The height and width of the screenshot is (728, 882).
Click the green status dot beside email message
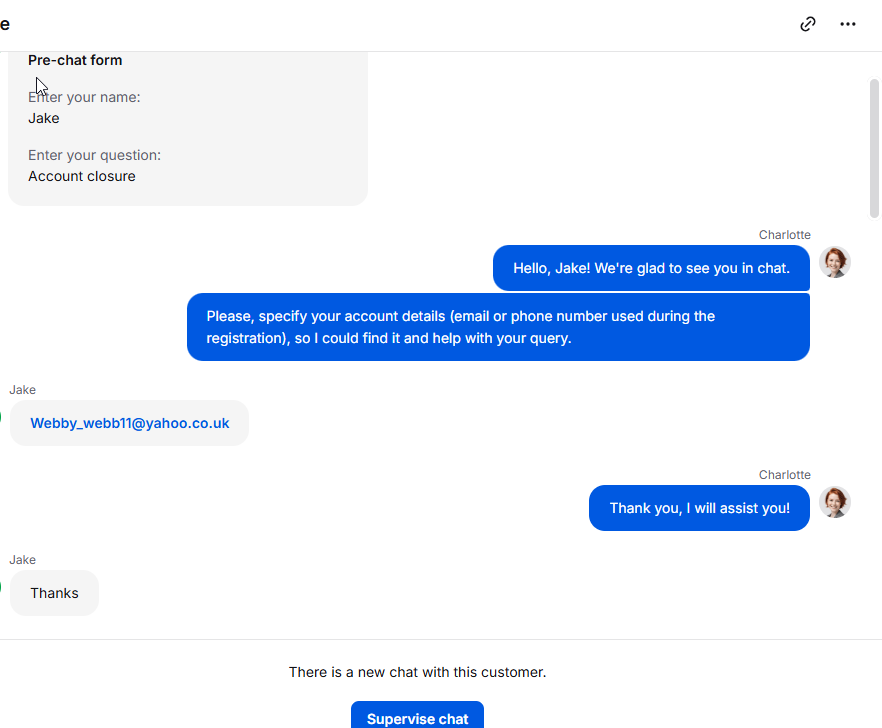pyautogui.click(x=1, y=417)
